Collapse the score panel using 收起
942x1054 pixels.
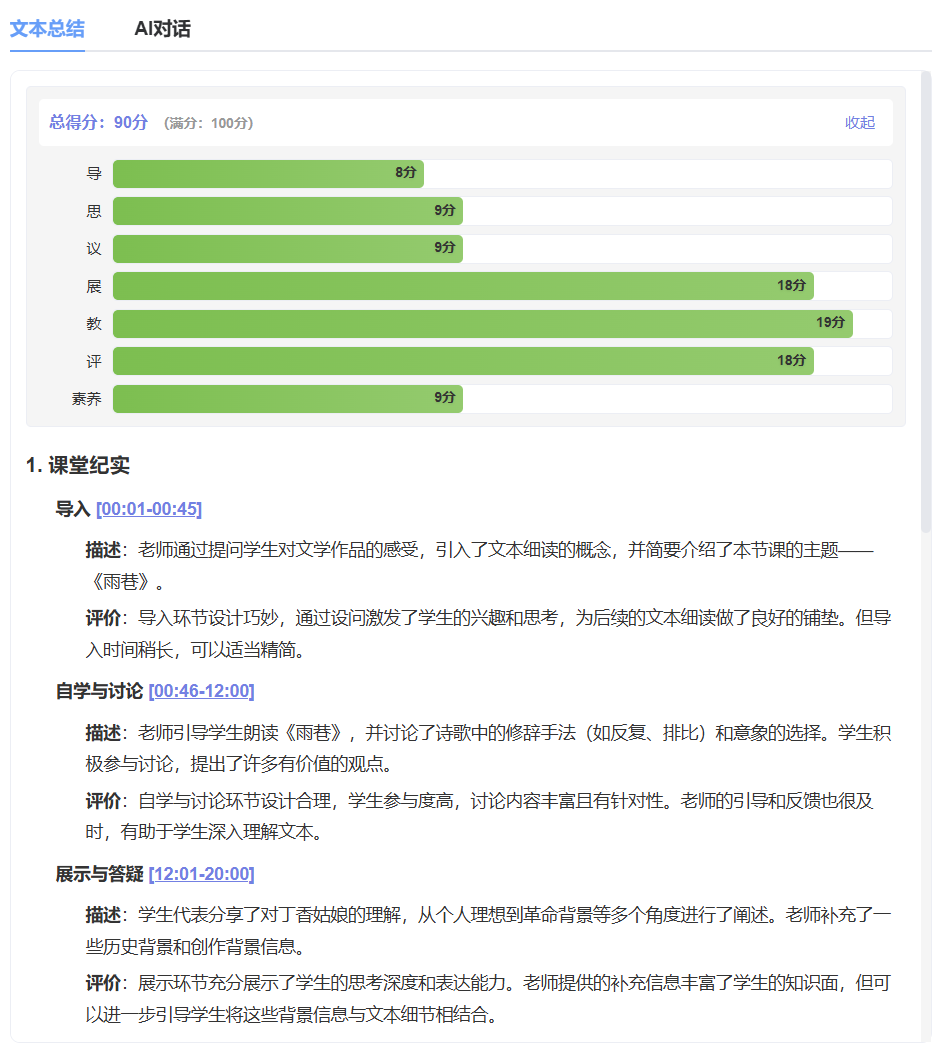pos(859,122)
